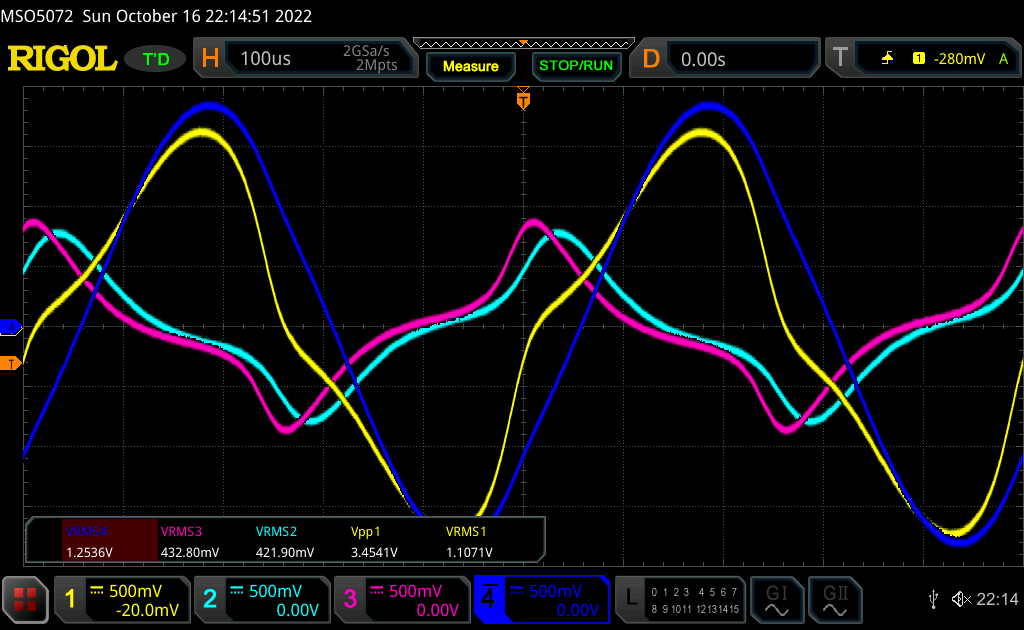This screenshot has height=630, width=1024.
Task: Click the muted speaker sound icon
Action: click(x=961, y=599)
